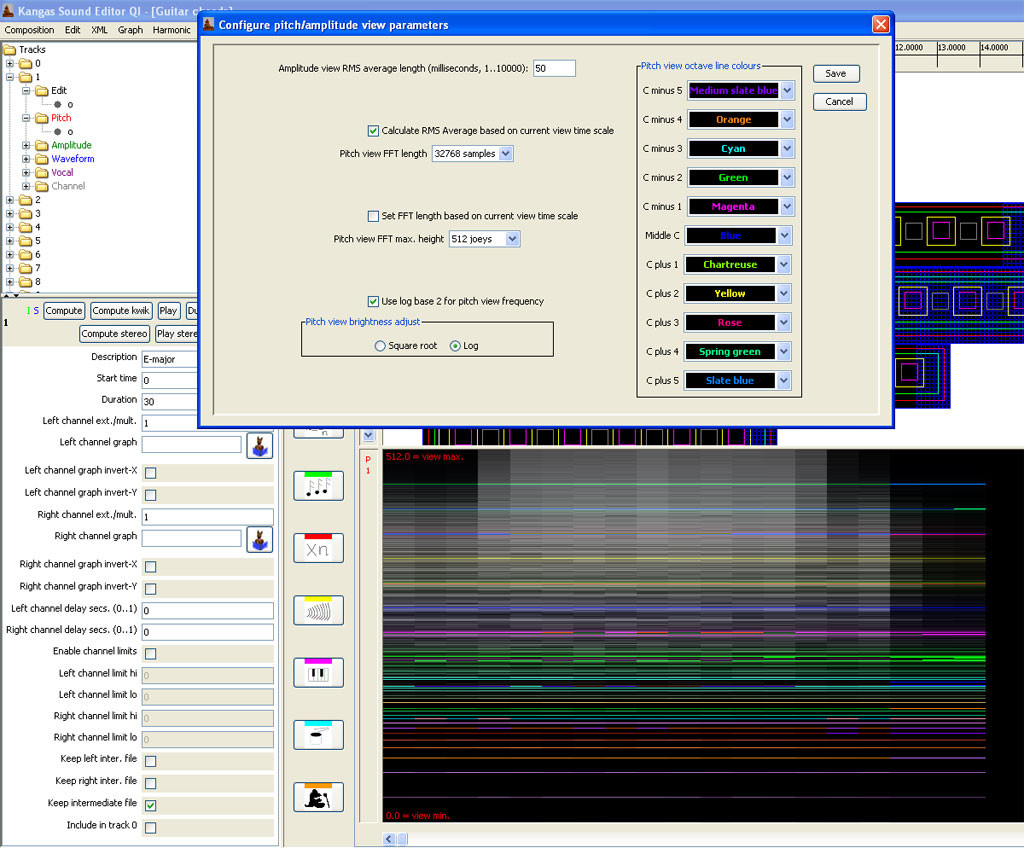Open the Right channel graph picker icon
1024x848 pixels.
259,540
